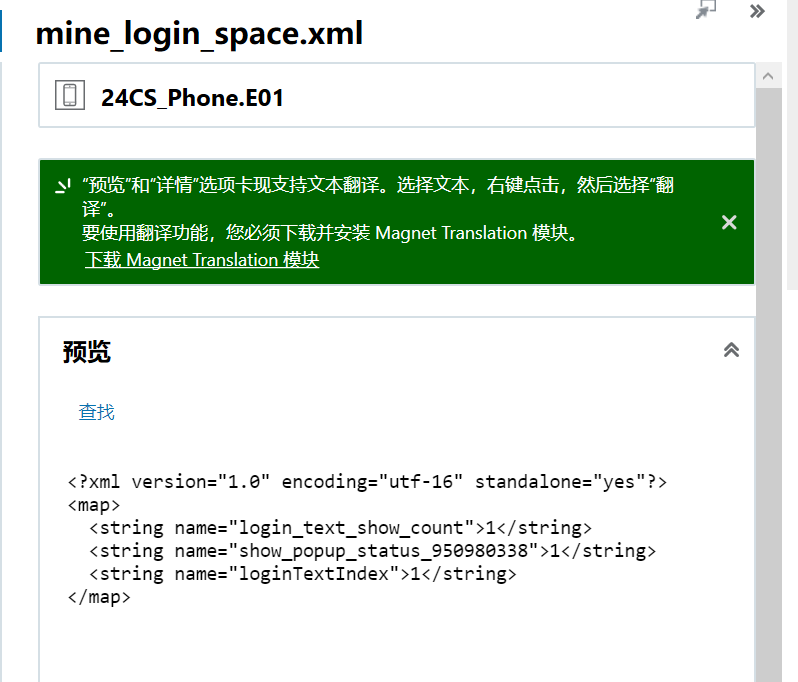Click the 预览 section heading
The width and height of the screenshot is (798, 682).
click(87, 352)
